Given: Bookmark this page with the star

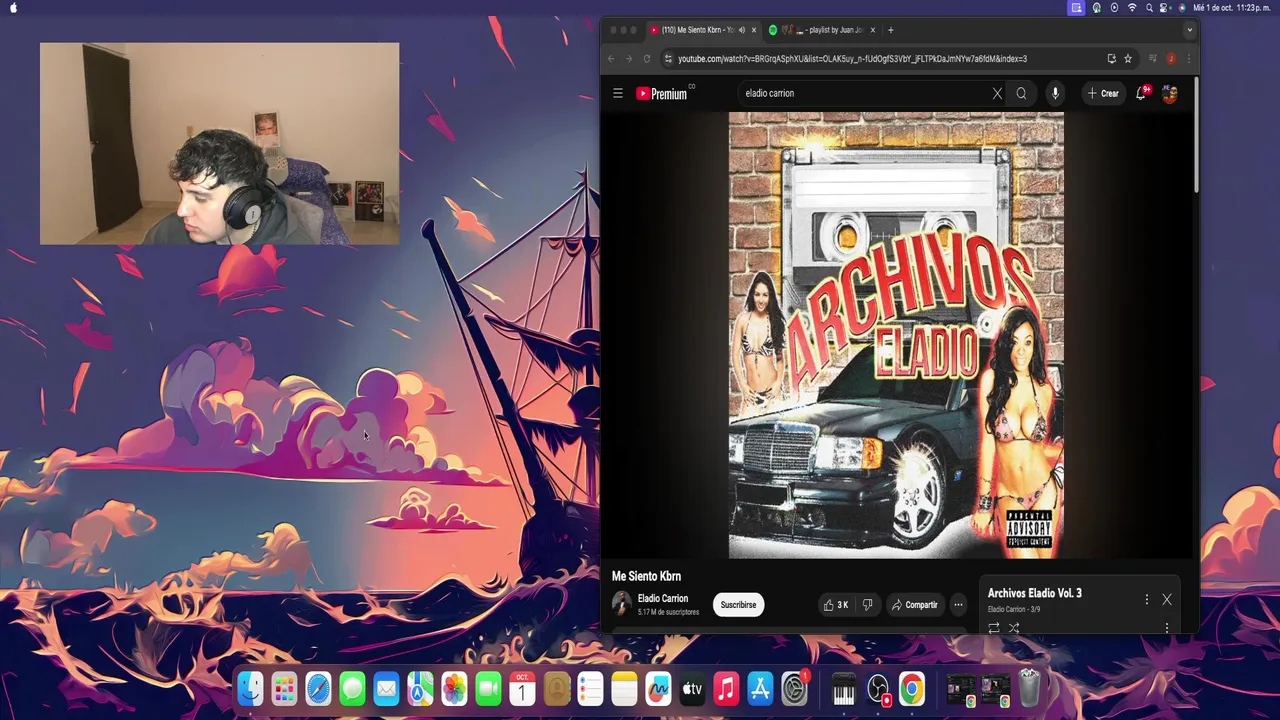Looking at the screenshot, I should 1128,59.
